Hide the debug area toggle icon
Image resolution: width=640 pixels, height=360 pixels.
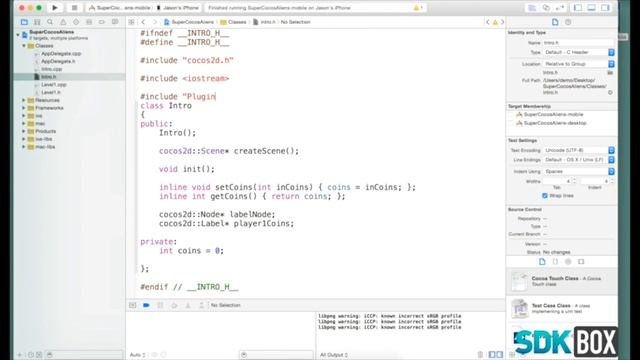(x=133, y=305)
